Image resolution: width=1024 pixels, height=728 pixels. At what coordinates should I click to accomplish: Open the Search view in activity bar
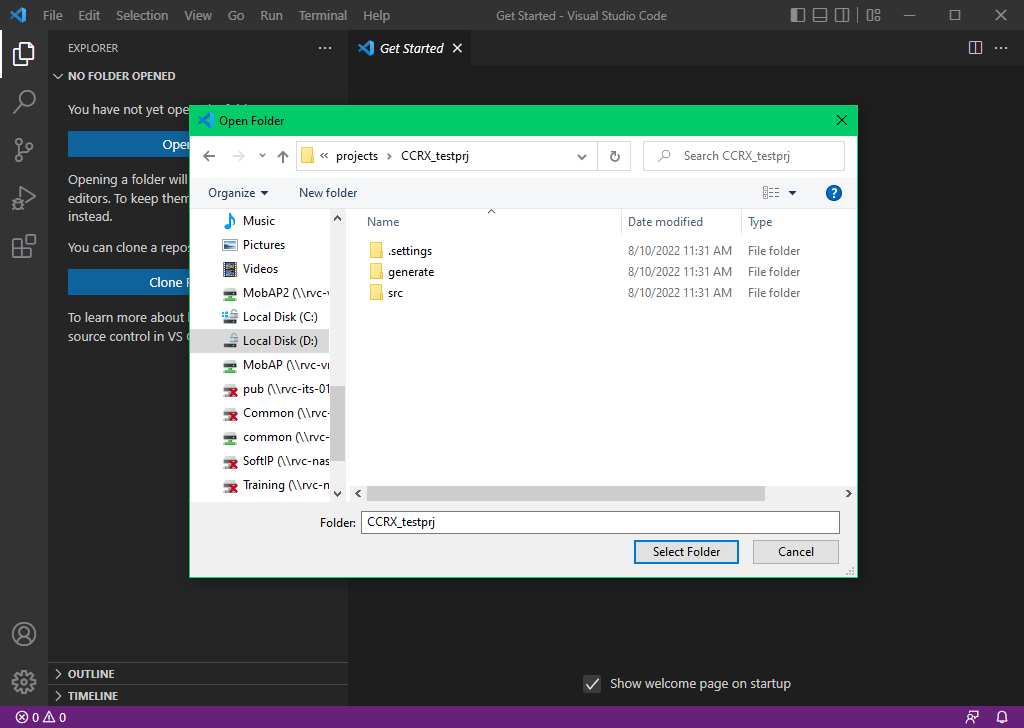24,102
